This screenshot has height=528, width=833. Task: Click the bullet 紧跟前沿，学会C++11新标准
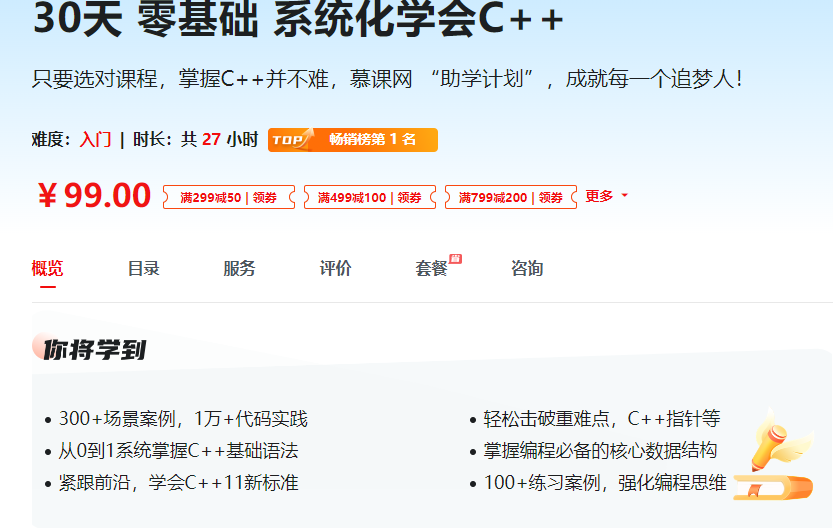point(178,483)
